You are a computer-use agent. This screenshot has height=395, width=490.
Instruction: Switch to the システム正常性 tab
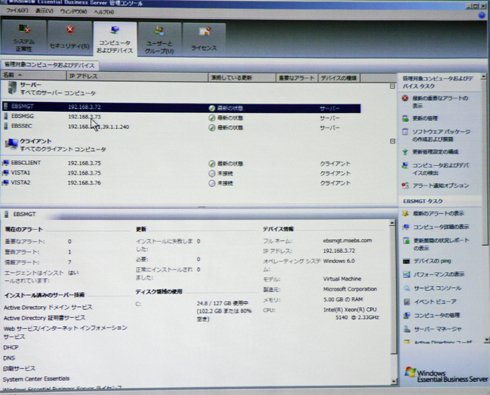point(24,38)
